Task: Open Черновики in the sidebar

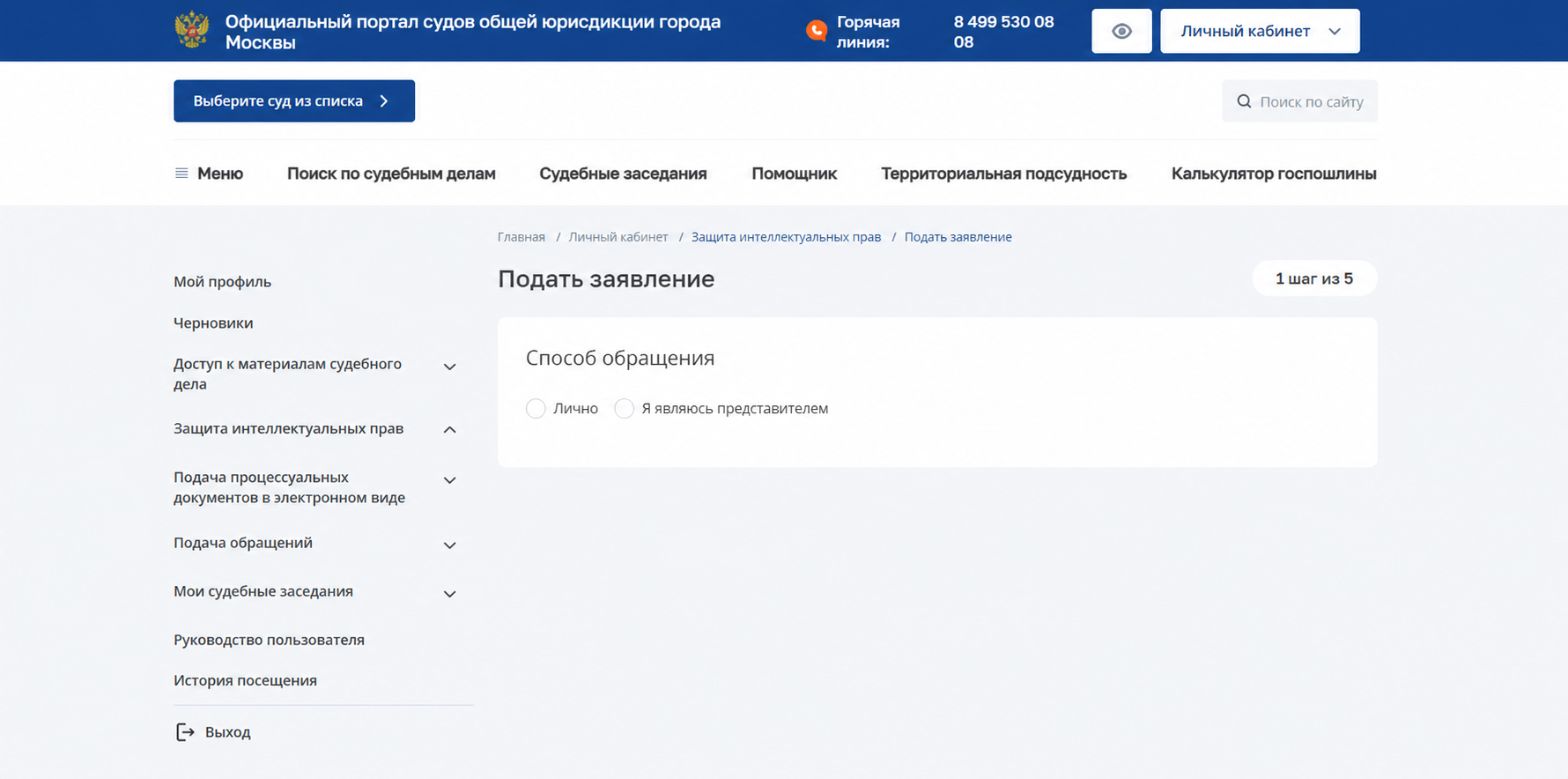Action: coord(213,323)
